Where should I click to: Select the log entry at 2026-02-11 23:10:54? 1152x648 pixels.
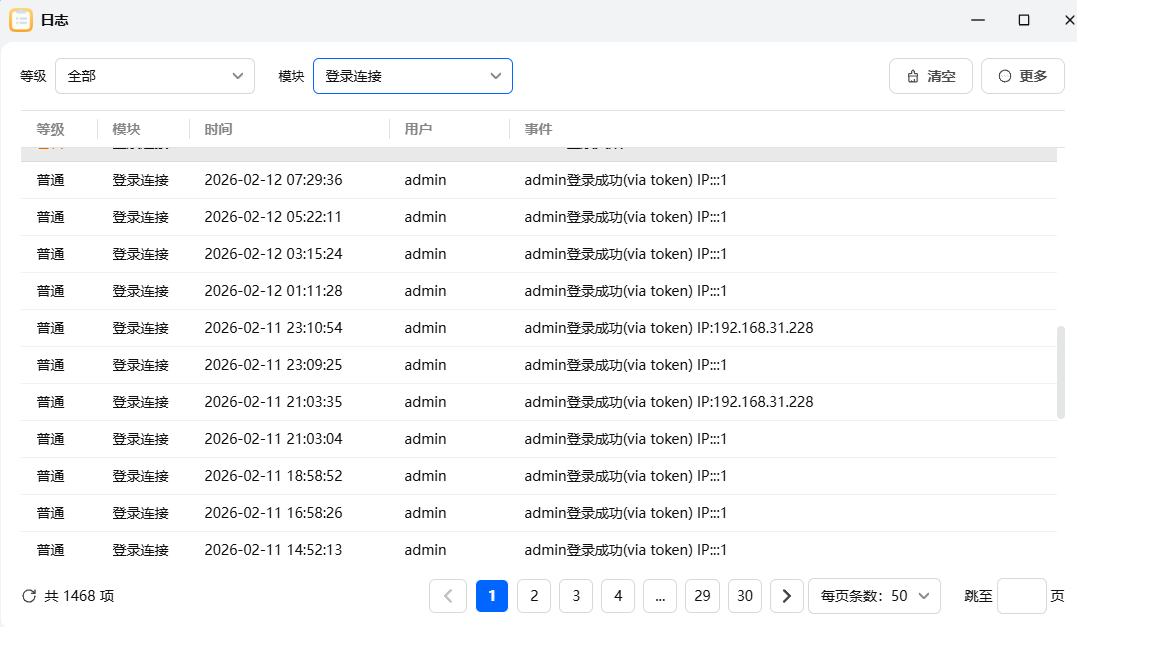pyautogui.click(x=538, y=328)
